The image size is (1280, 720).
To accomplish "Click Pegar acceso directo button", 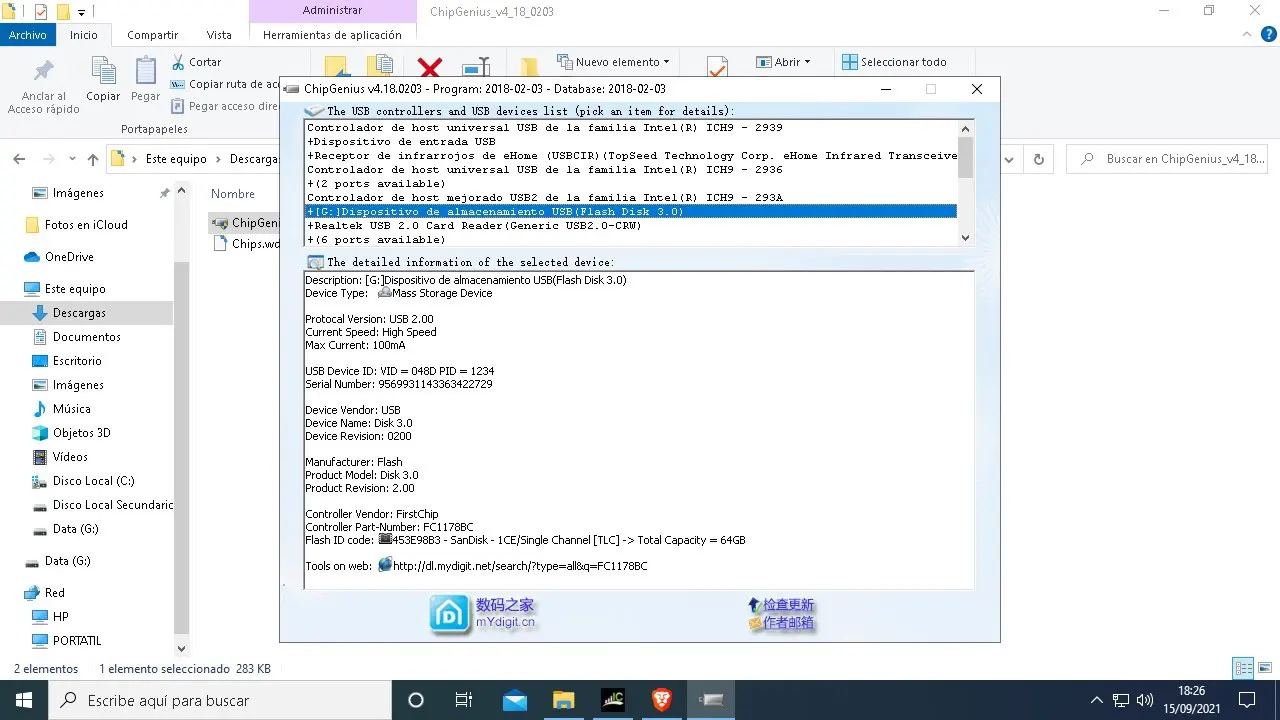I will tap(225, 106).
